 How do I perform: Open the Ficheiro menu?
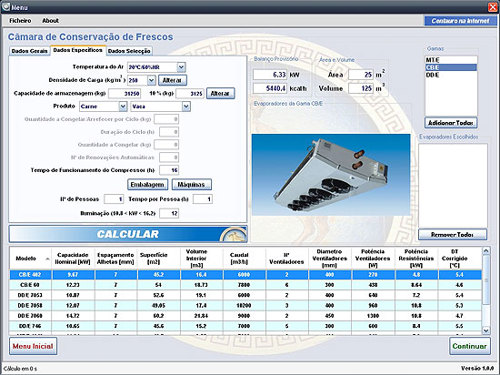20,21
